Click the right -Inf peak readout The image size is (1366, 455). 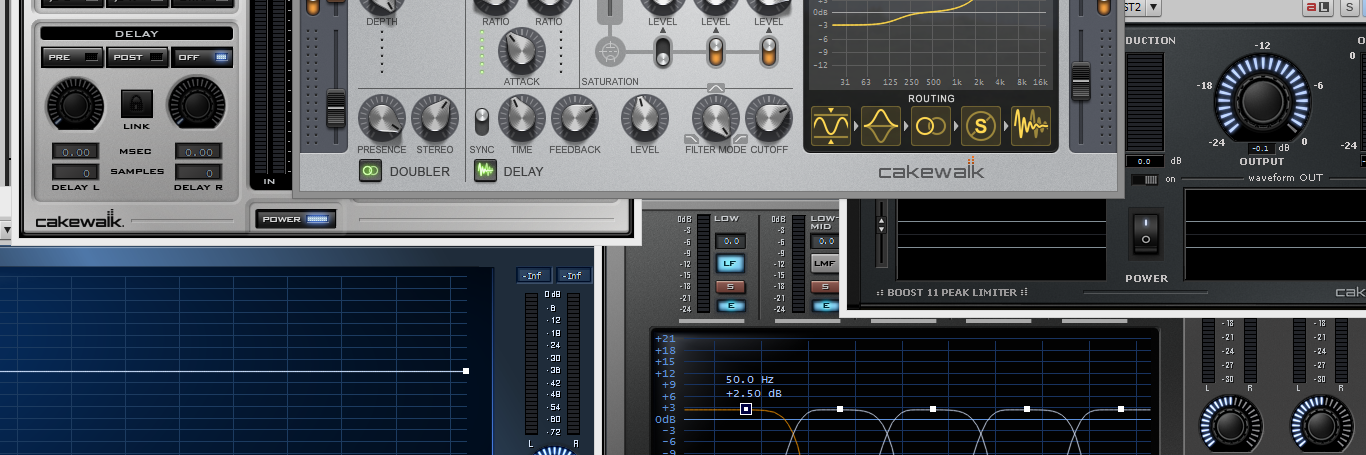(572, 275)
